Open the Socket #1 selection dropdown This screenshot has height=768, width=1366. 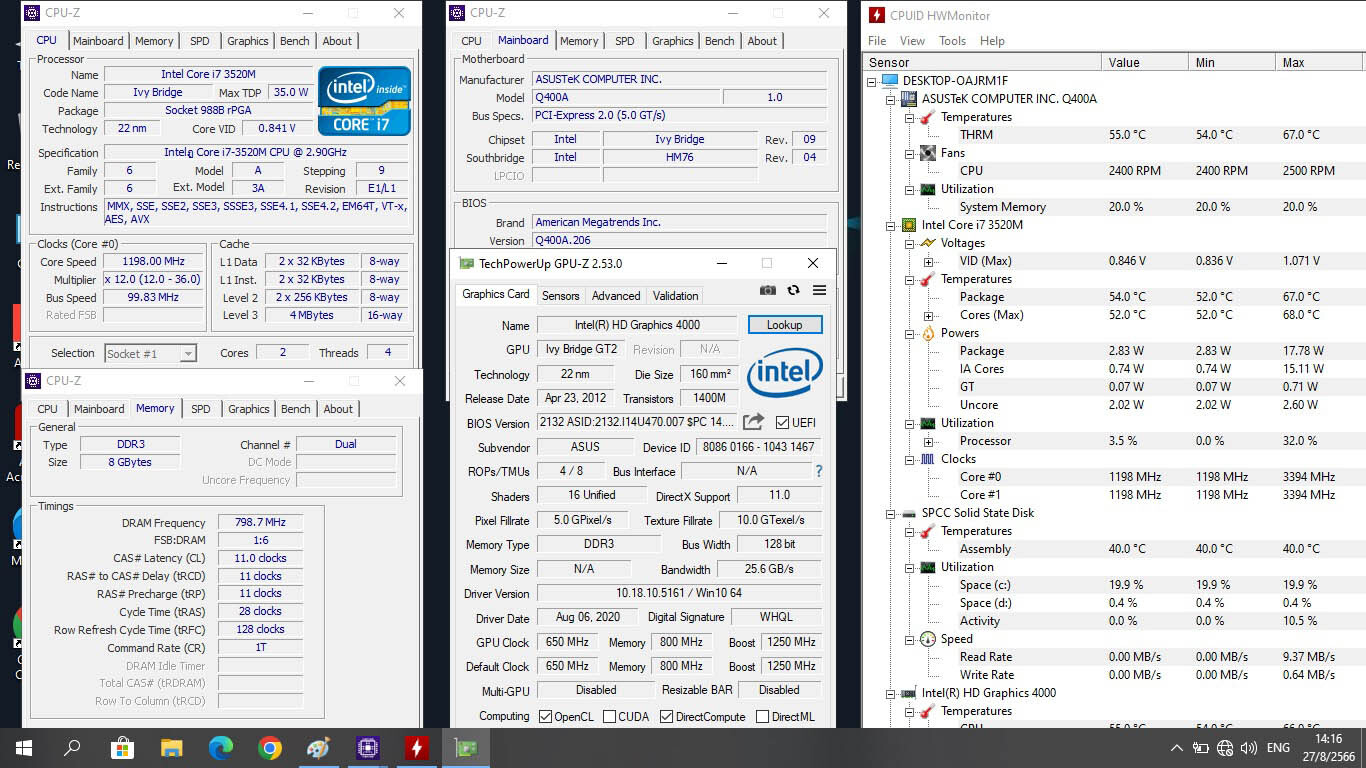[x=186, y=353]
